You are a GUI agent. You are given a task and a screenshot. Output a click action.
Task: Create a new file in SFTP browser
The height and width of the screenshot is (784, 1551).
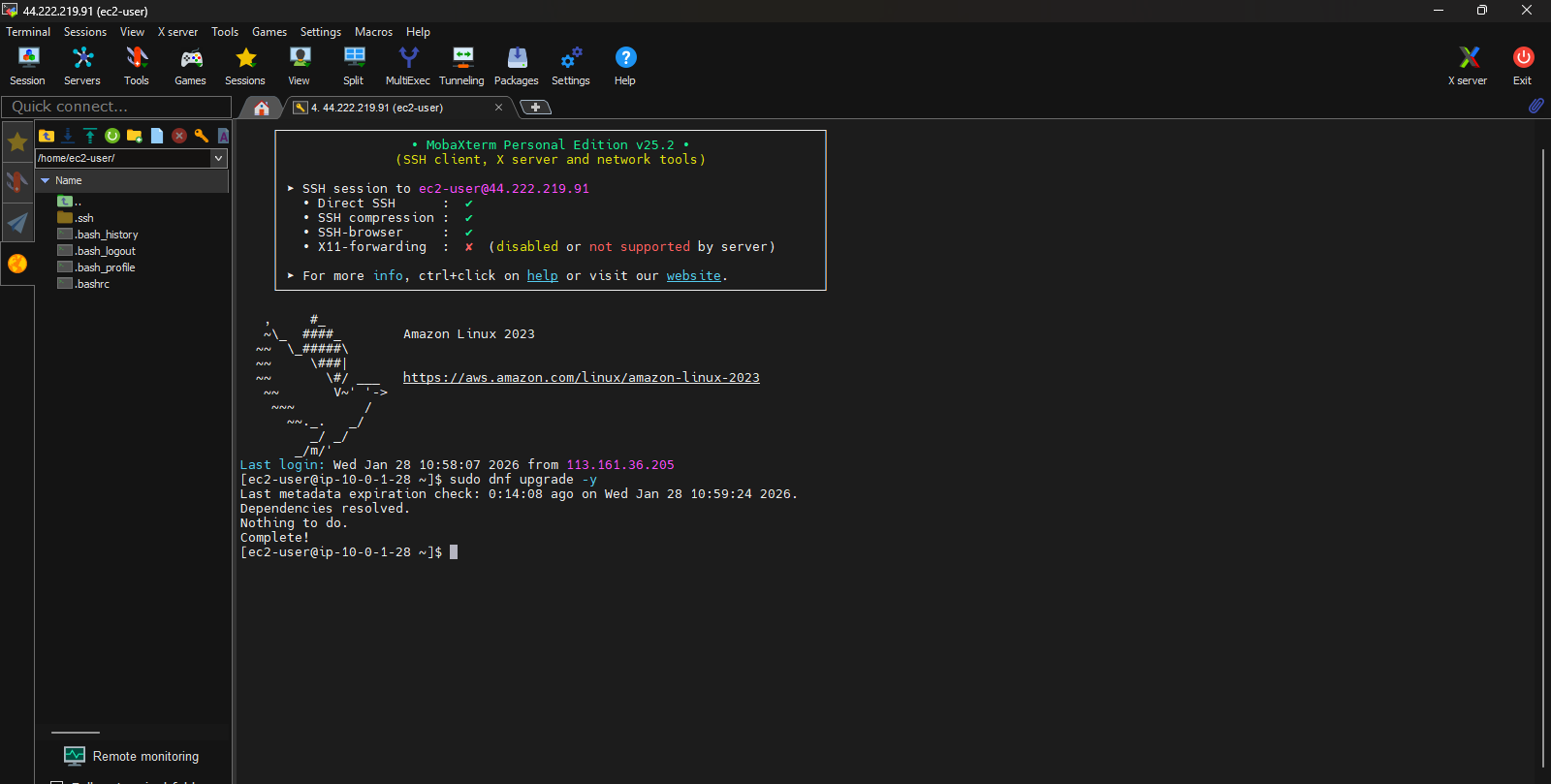coord(157,136)
